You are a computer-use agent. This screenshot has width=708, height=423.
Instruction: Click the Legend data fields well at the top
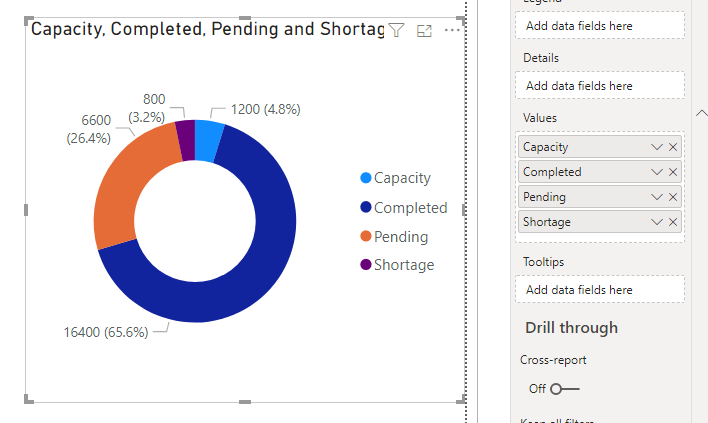(x=600, y=25)
